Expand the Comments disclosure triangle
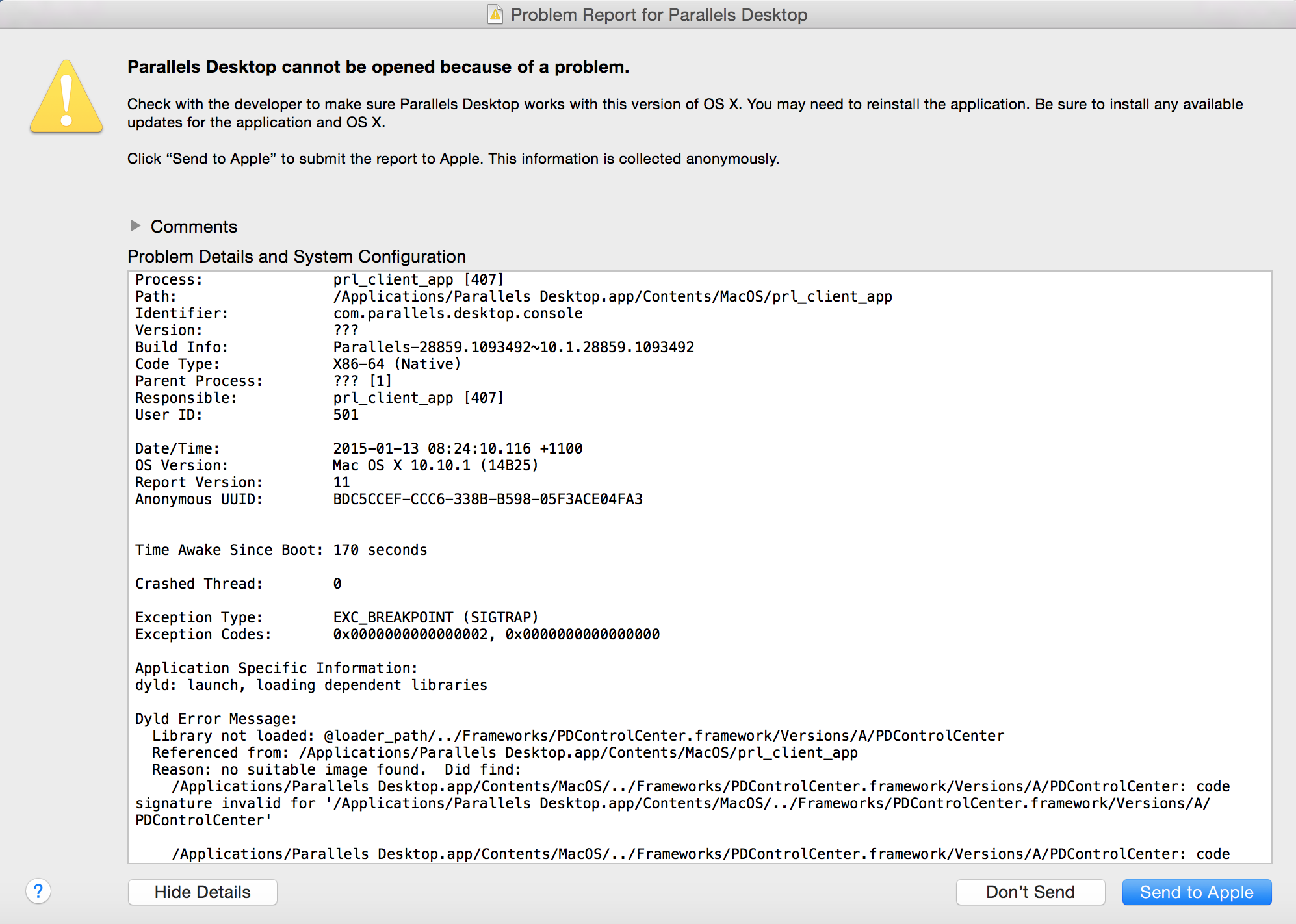 point(135,225)
